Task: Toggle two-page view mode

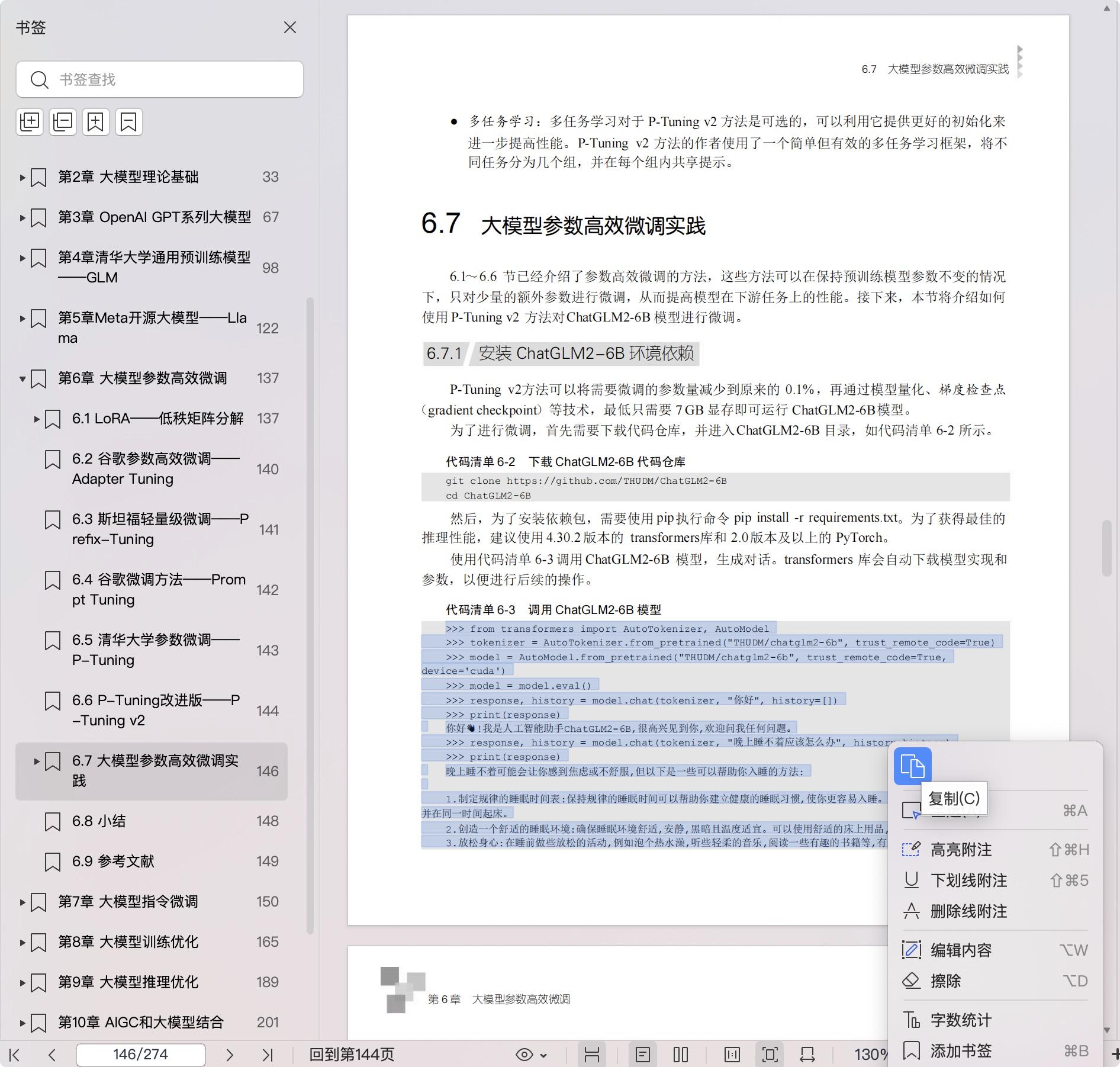Action: pyautogui.click(x=681, y=1055)
